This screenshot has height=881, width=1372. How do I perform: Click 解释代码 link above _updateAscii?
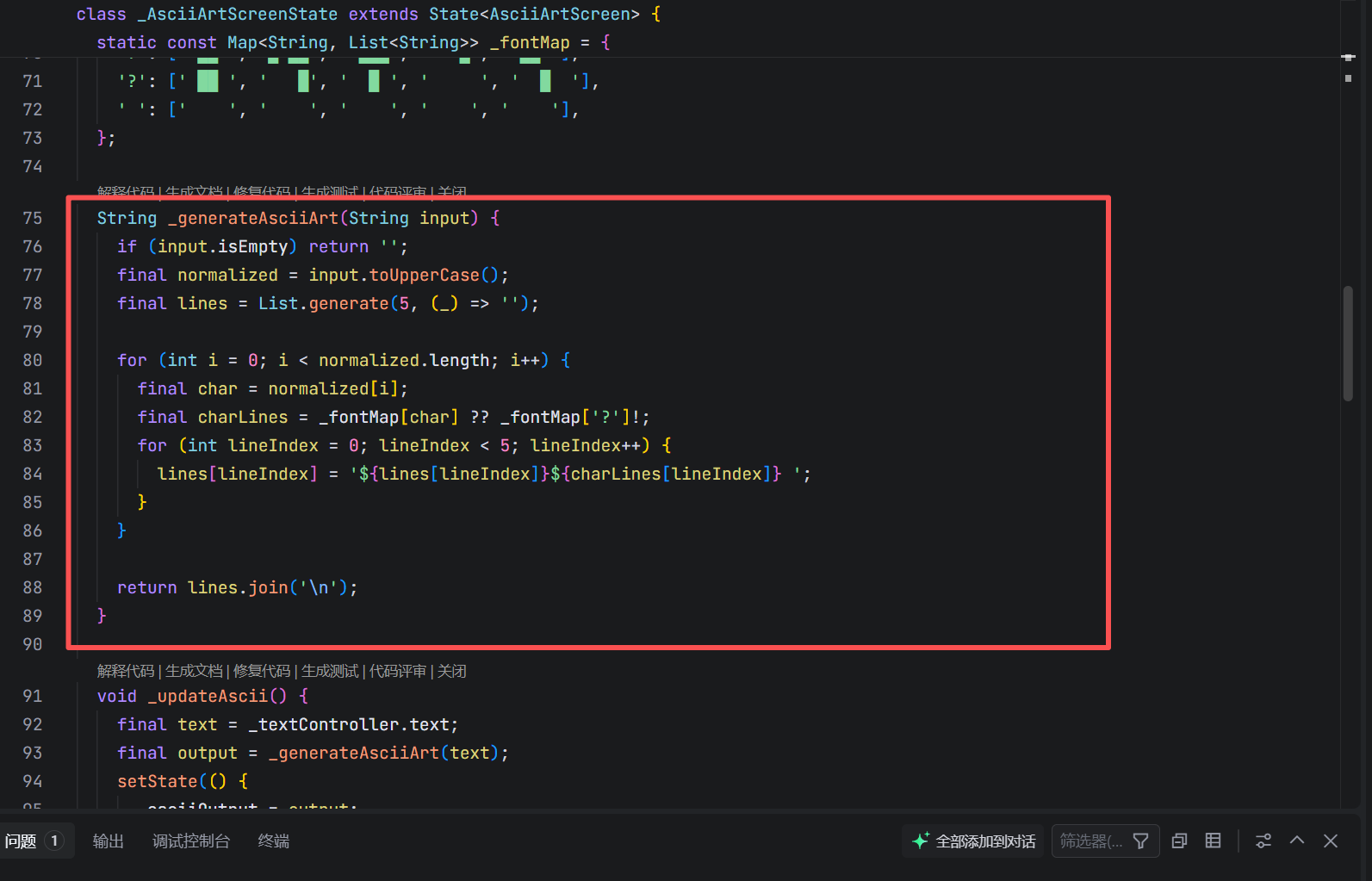point(126,671)
